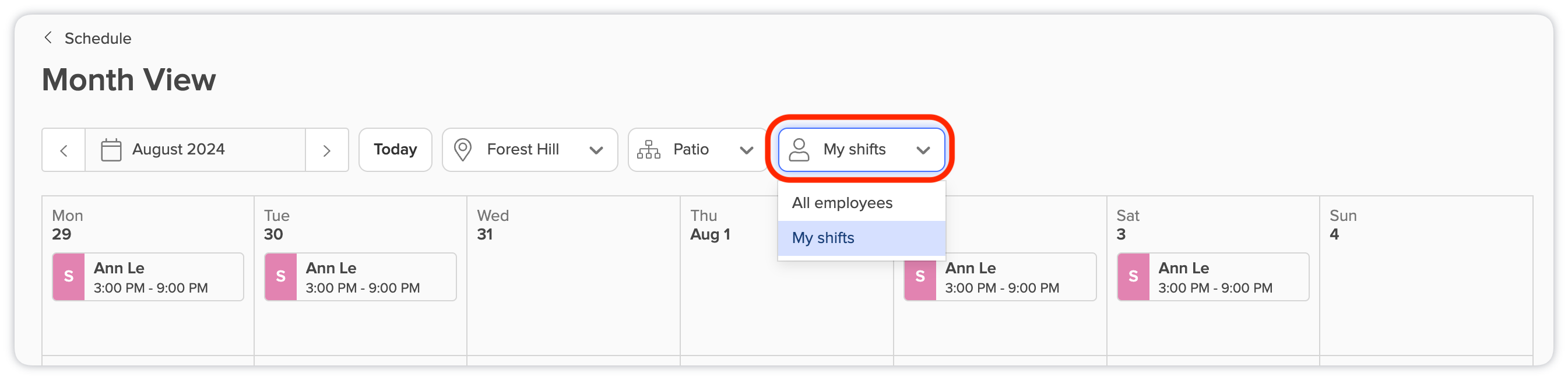This screenshot has height=380, width=1568.
Task: Go to the next month
Action: pyautogui.click(x=327, y=150)
